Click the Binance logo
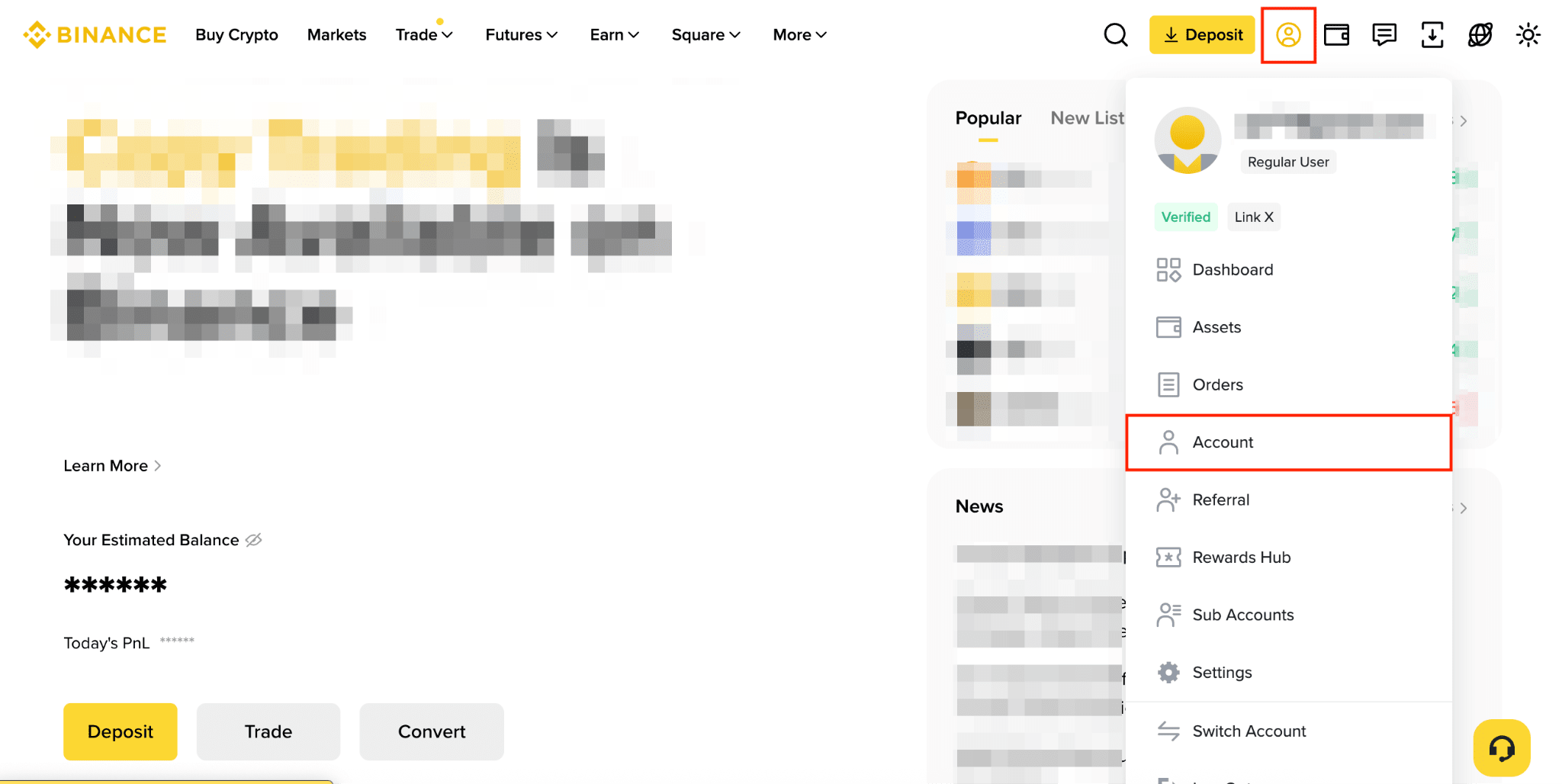Image resolution: width=1562 pixels, height=784 pixels. [95, 35]
